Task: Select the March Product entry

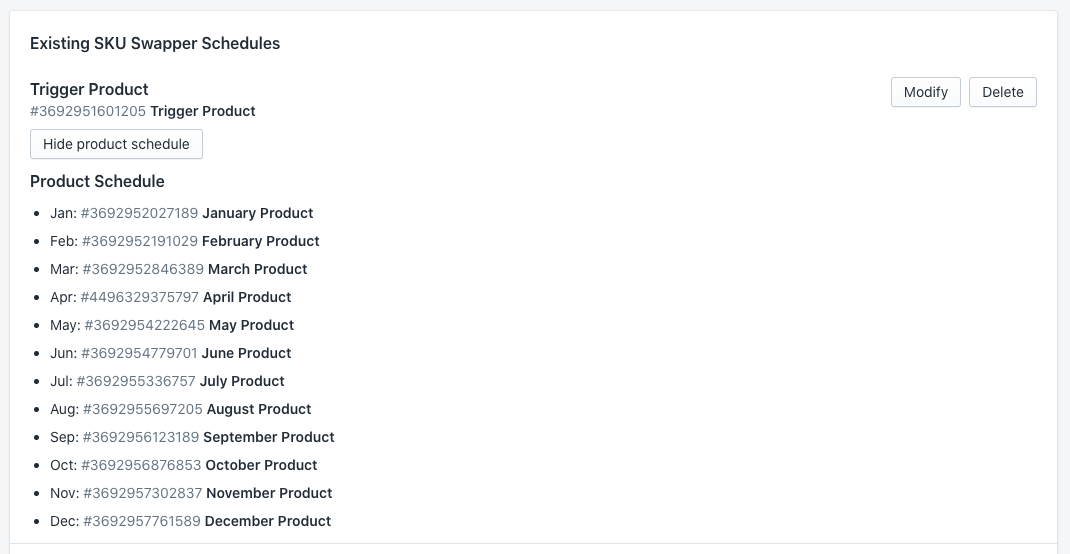Action: pos(257,269)
